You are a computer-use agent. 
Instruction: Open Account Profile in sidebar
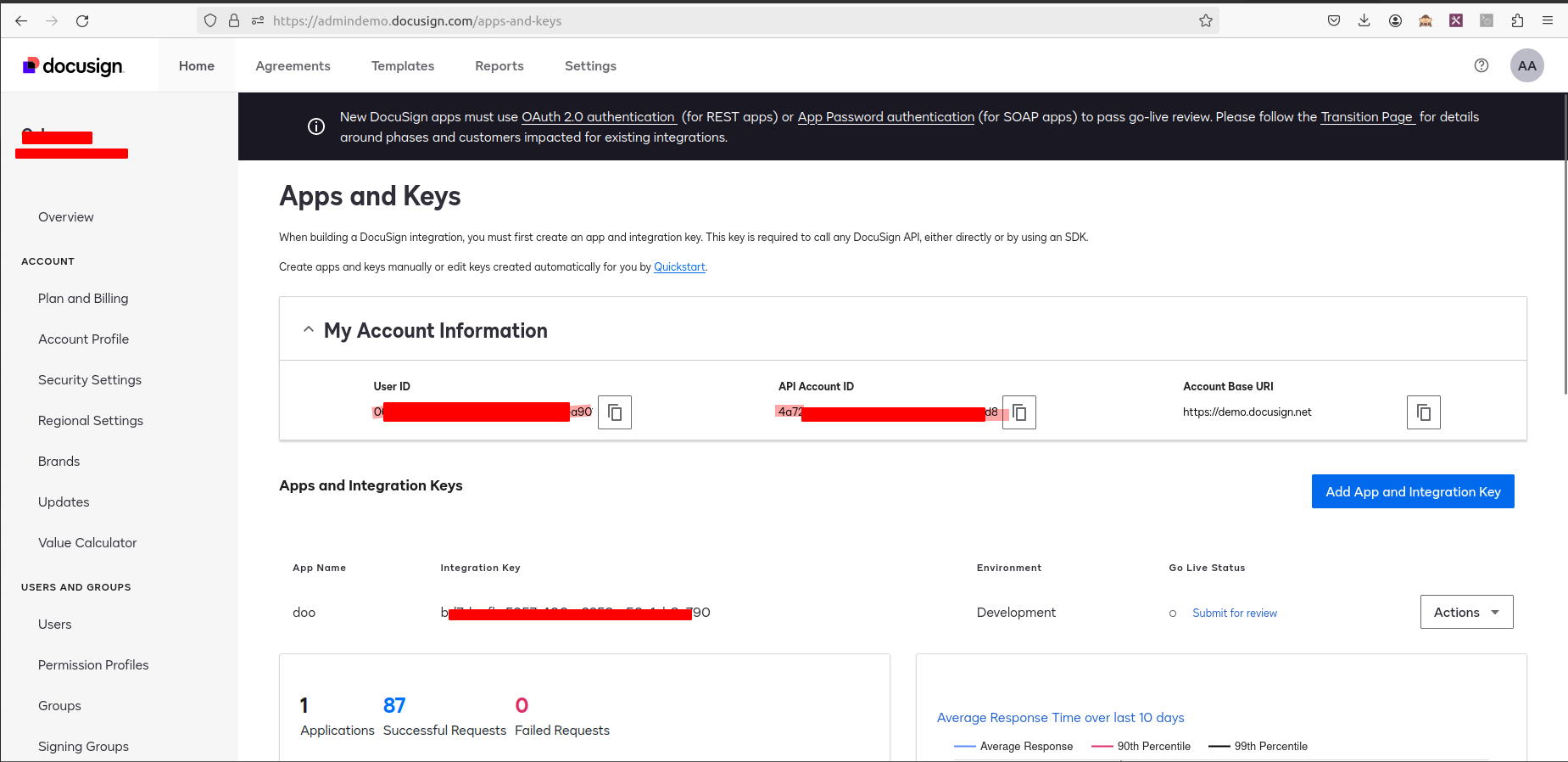click(83, 339)
